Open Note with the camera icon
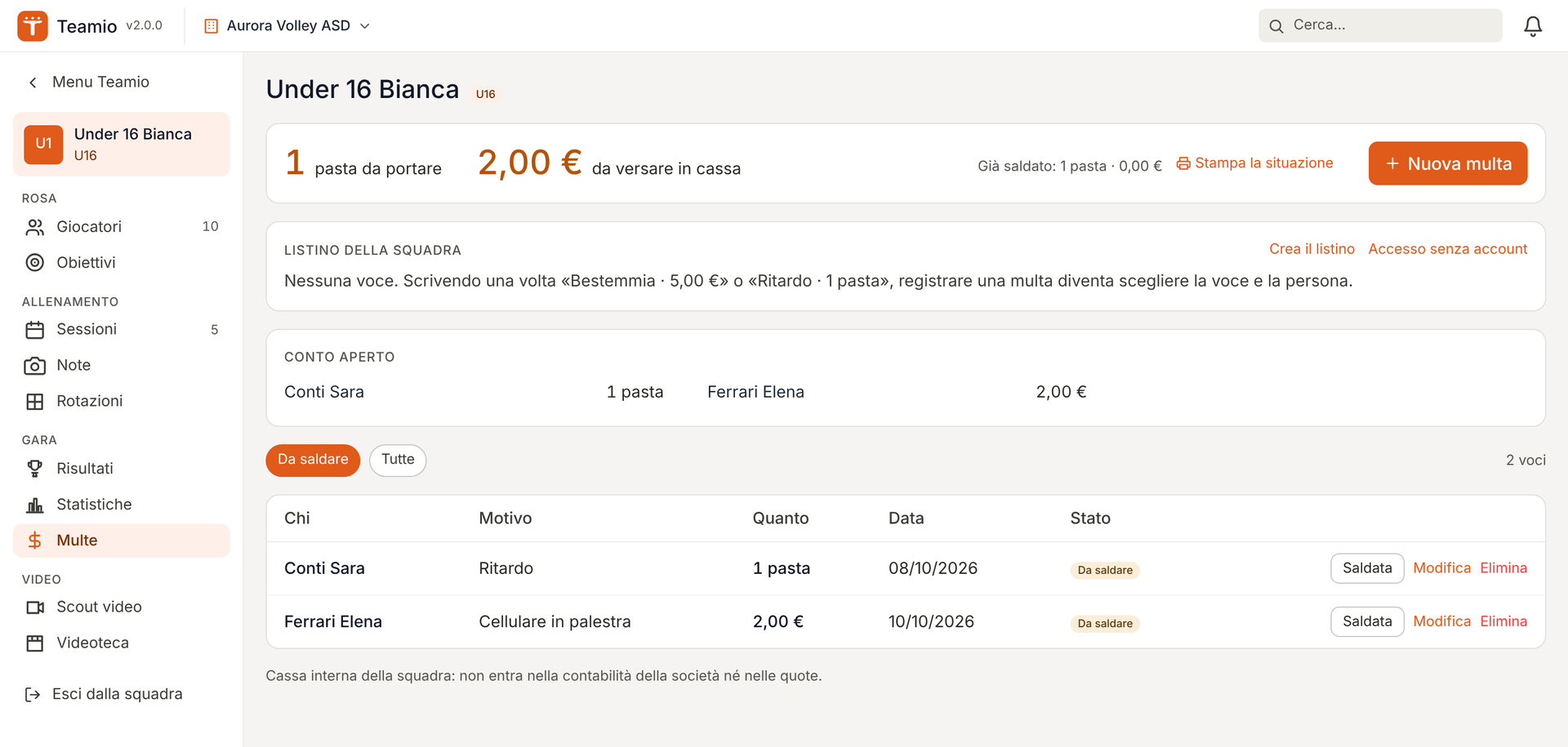1568x747 pixels. point(121,366)
